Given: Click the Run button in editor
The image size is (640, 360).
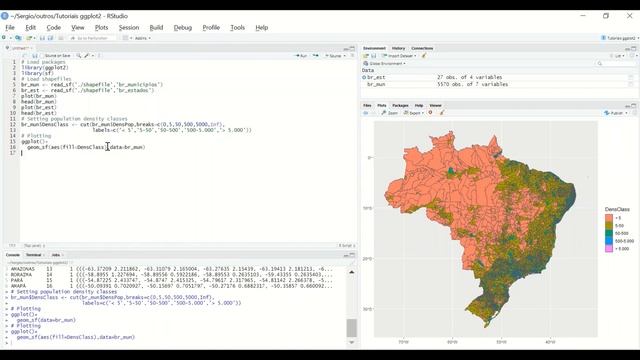Looking at the screenshot, I should tap(301, 56).
